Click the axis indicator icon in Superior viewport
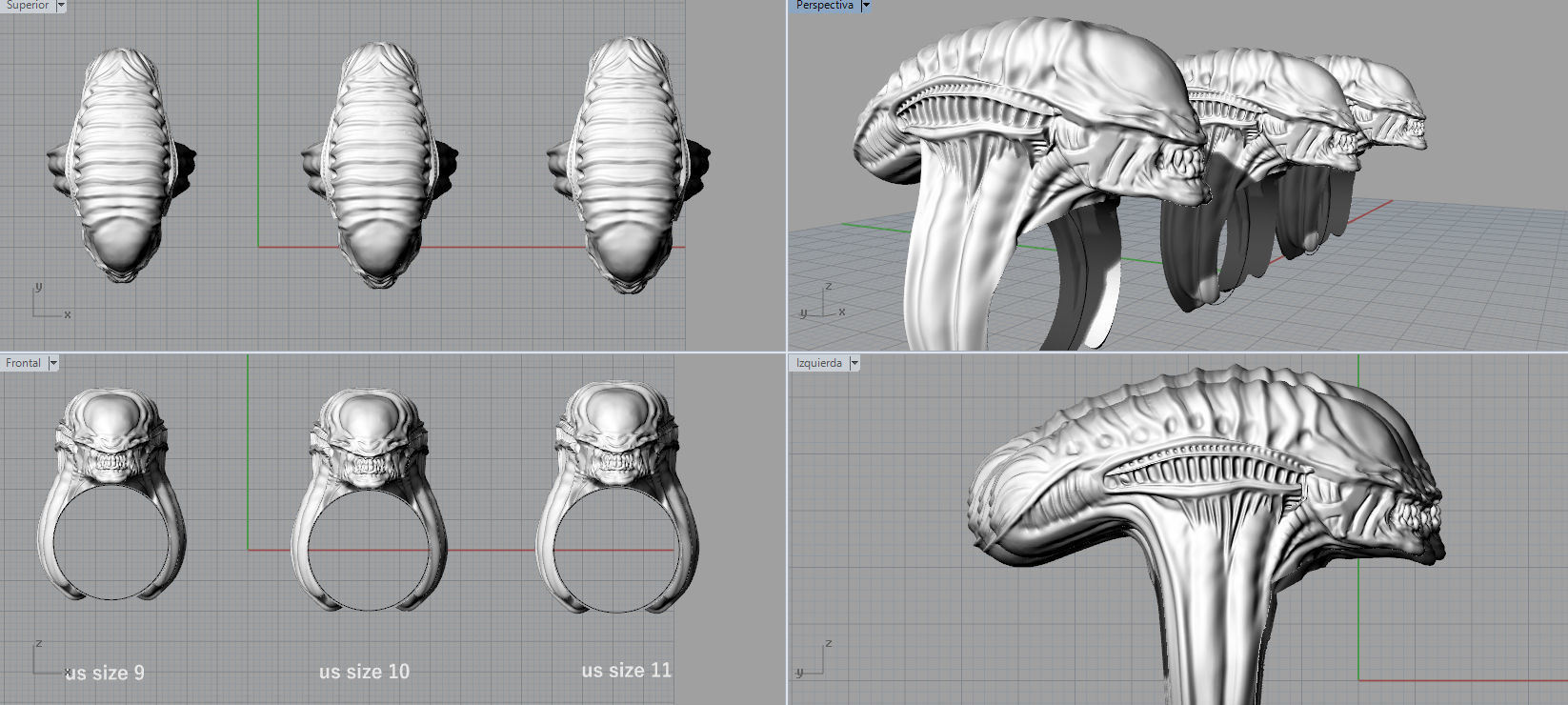The image size is (1568, 705). click(x=50, y=301)
